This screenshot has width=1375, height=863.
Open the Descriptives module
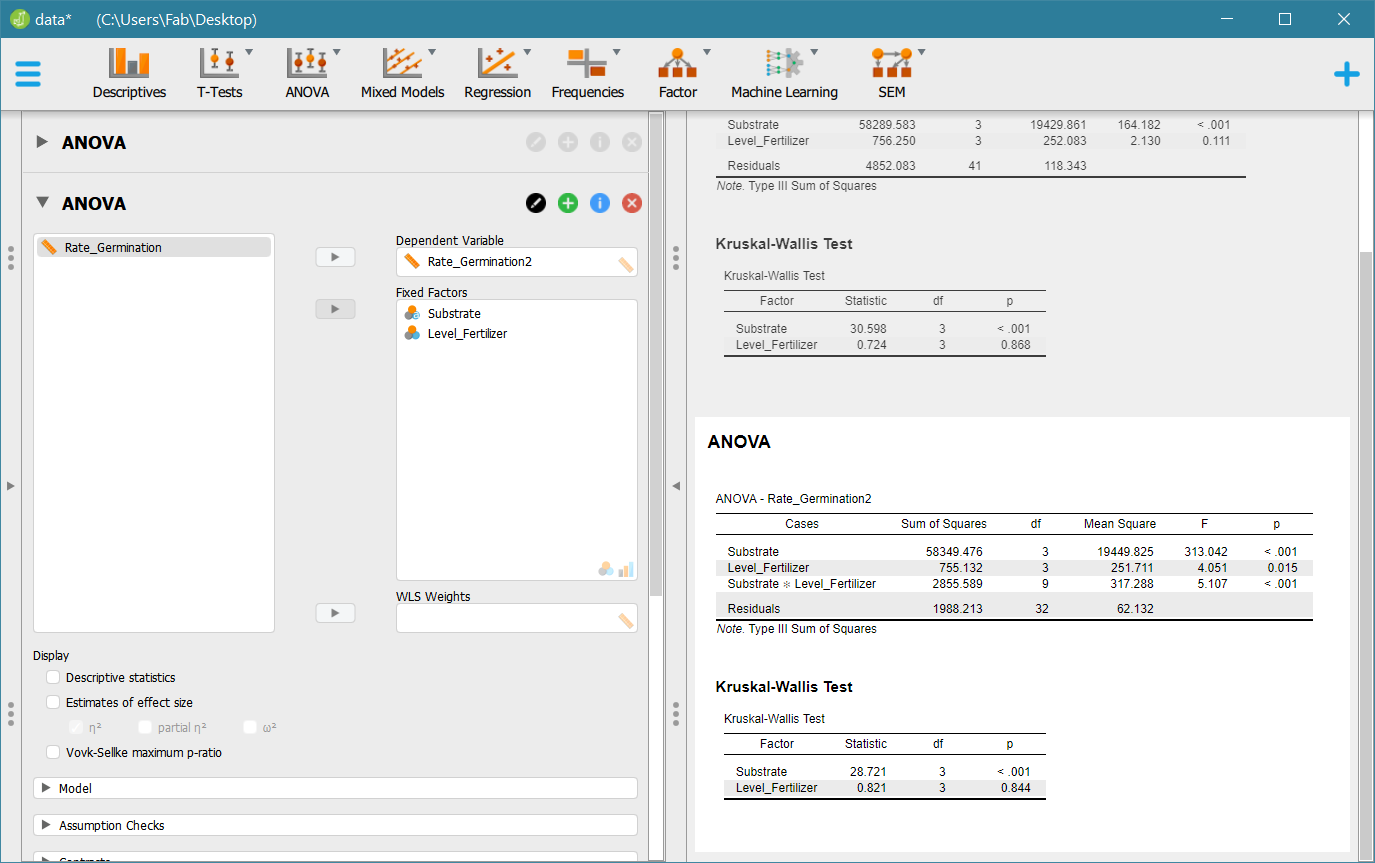coord(129,74)
